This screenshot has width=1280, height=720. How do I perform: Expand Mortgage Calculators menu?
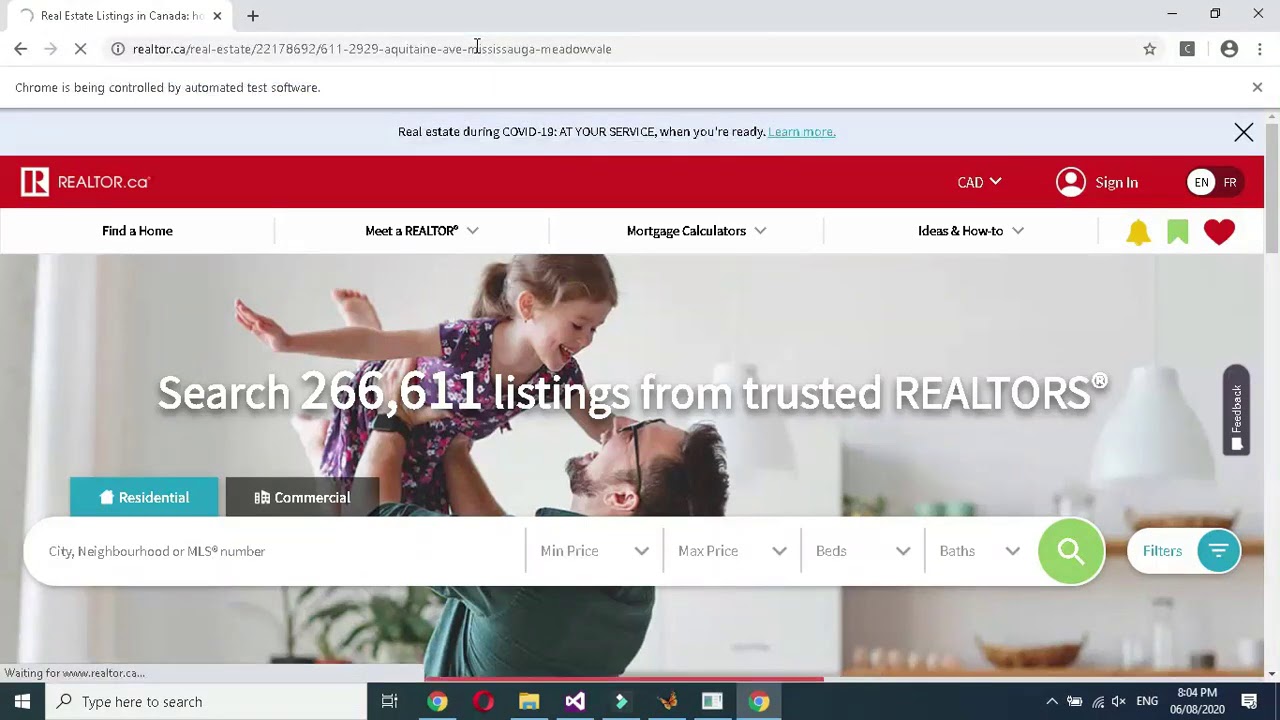coord(696,231)
